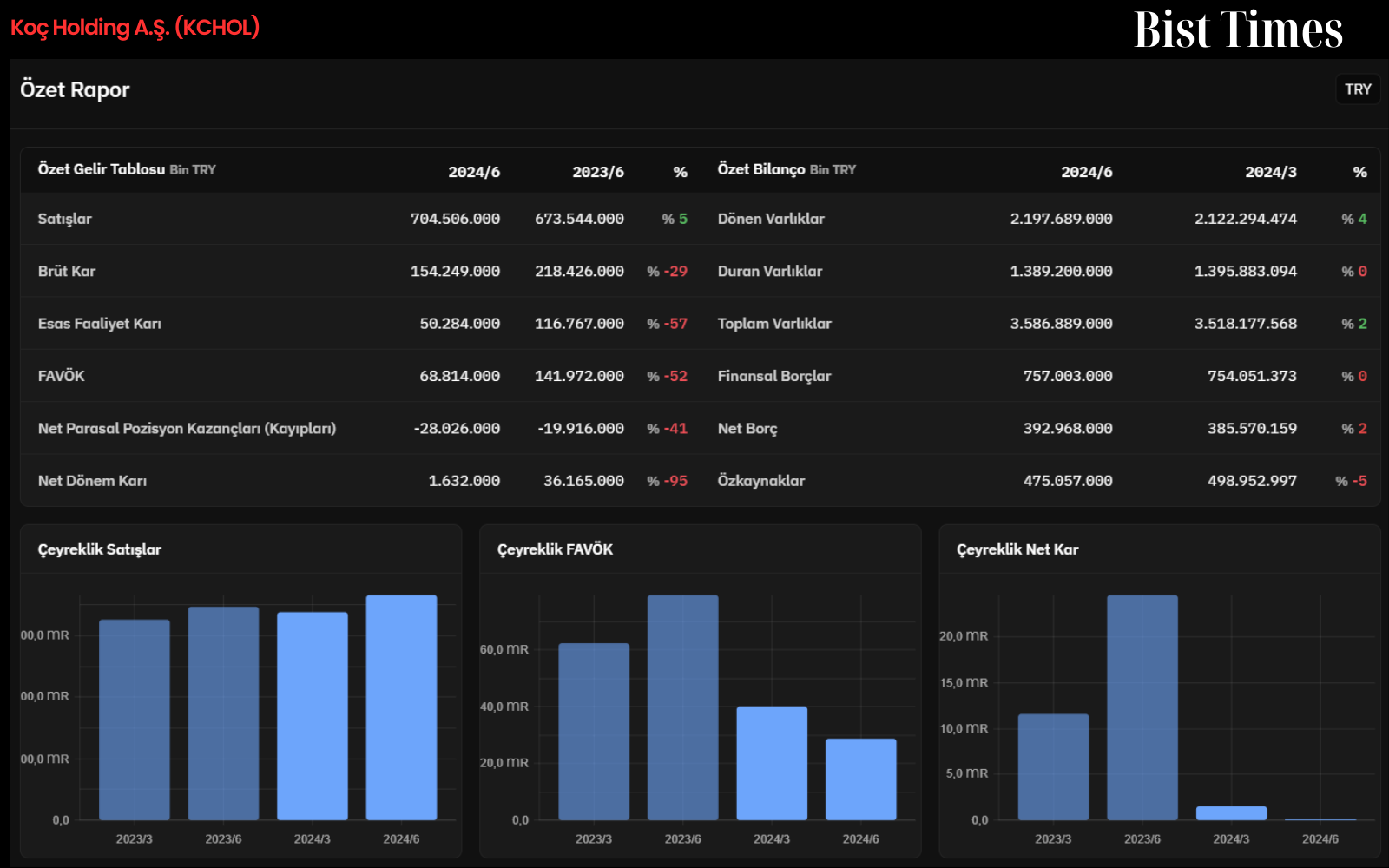Select the Özkaynaklar balance row
This screenshot has height=868, width=1389.
pos(1041,481)
